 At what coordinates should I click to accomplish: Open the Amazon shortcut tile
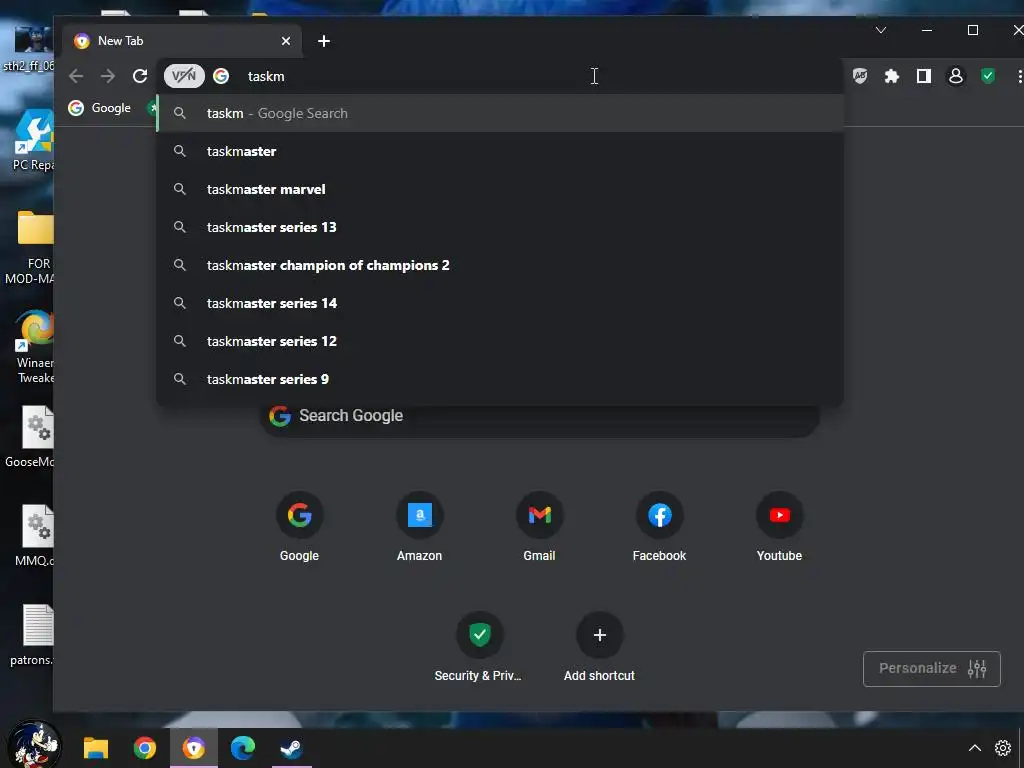tap(419, 527)
